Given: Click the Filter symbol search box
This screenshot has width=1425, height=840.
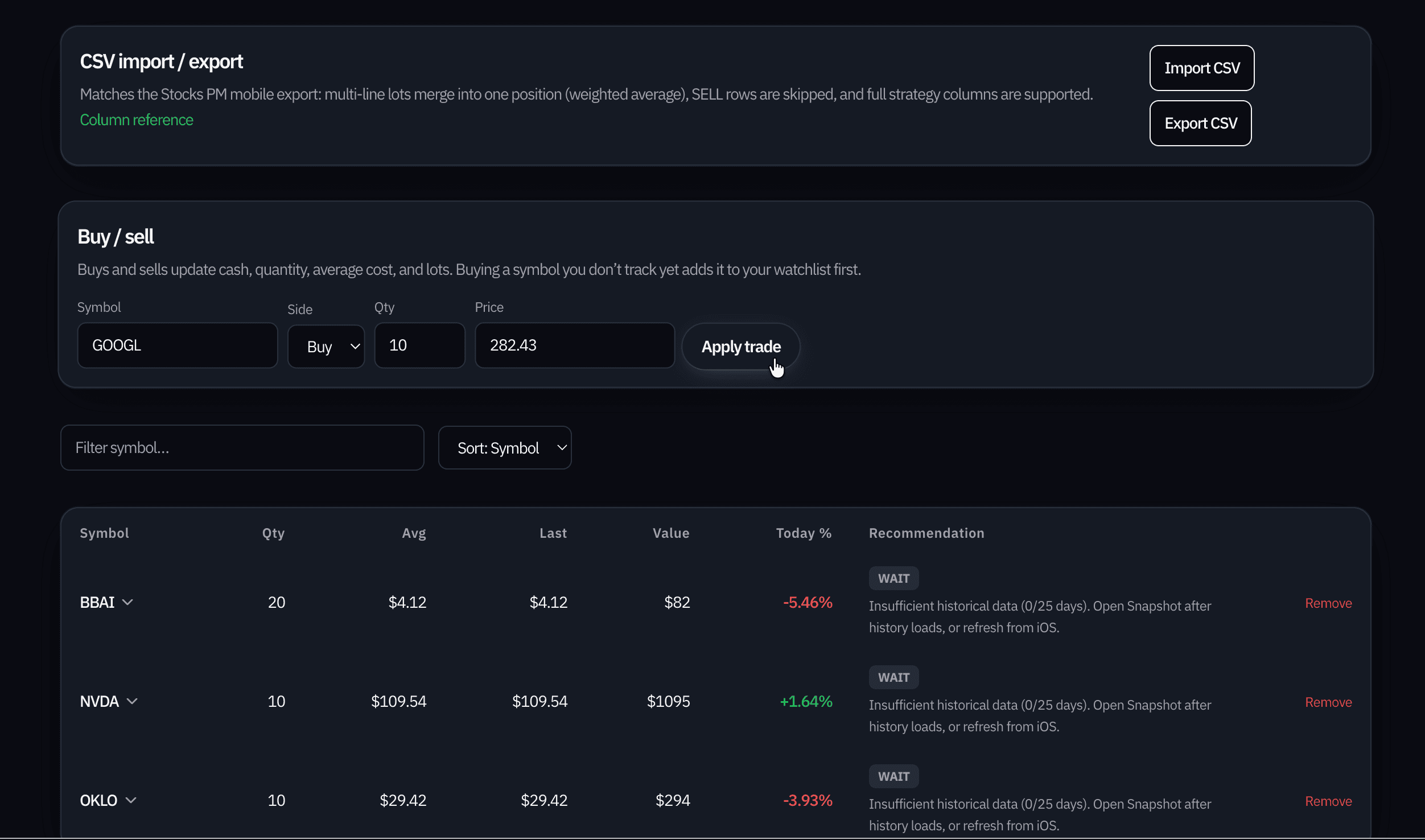Looking at the screenshot, I should point(242,447).
